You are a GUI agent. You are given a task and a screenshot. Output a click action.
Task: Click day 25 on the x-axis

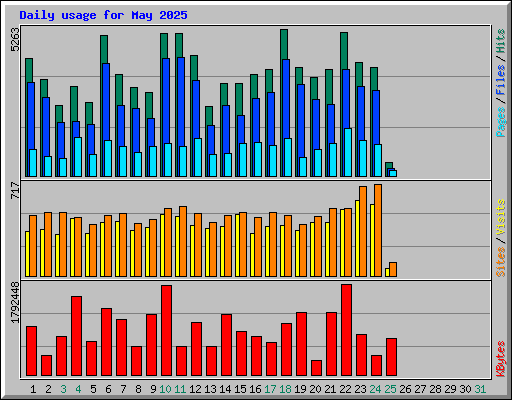click(390, 389)
